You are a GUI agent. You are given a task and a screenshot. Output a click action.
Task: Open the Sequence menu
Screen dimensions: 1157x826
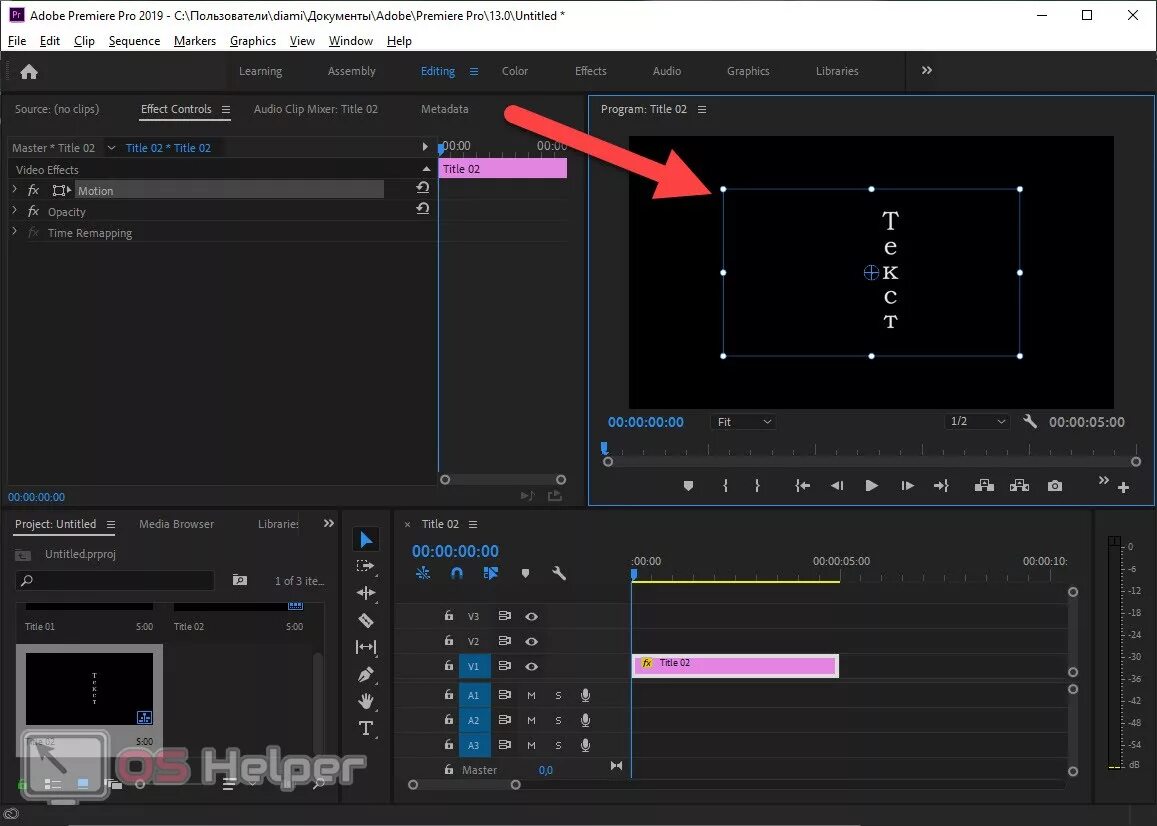click(x=134, y=41)
